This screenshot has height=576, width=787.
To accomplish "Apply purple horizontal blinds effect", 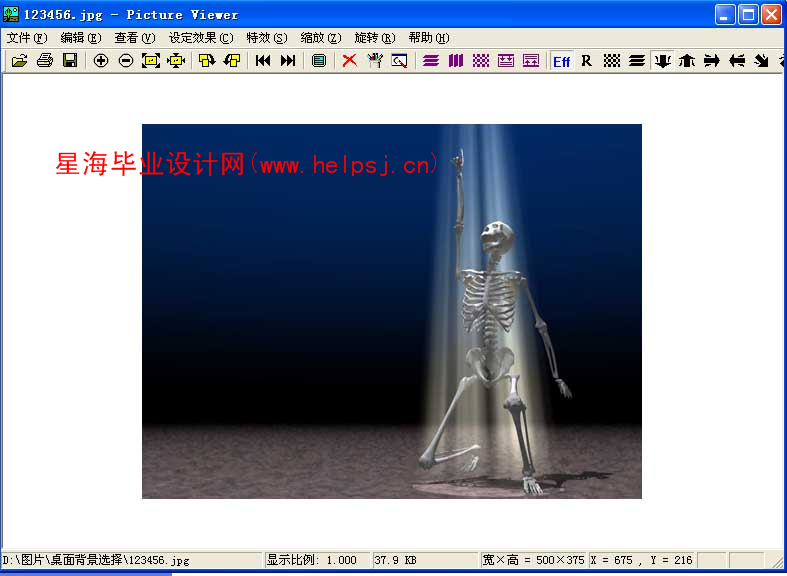I will pyautogui.click(x=431, y=61).
